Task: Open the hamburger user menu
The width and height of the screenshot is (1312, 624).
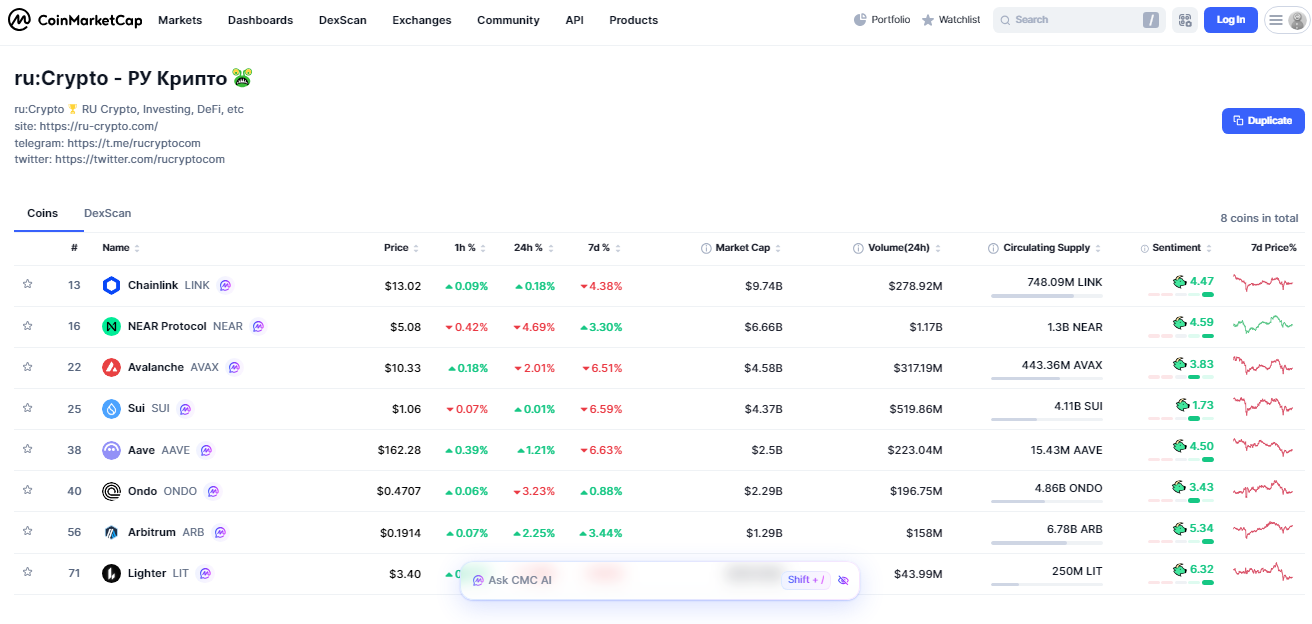Action: pos(1287,20)
